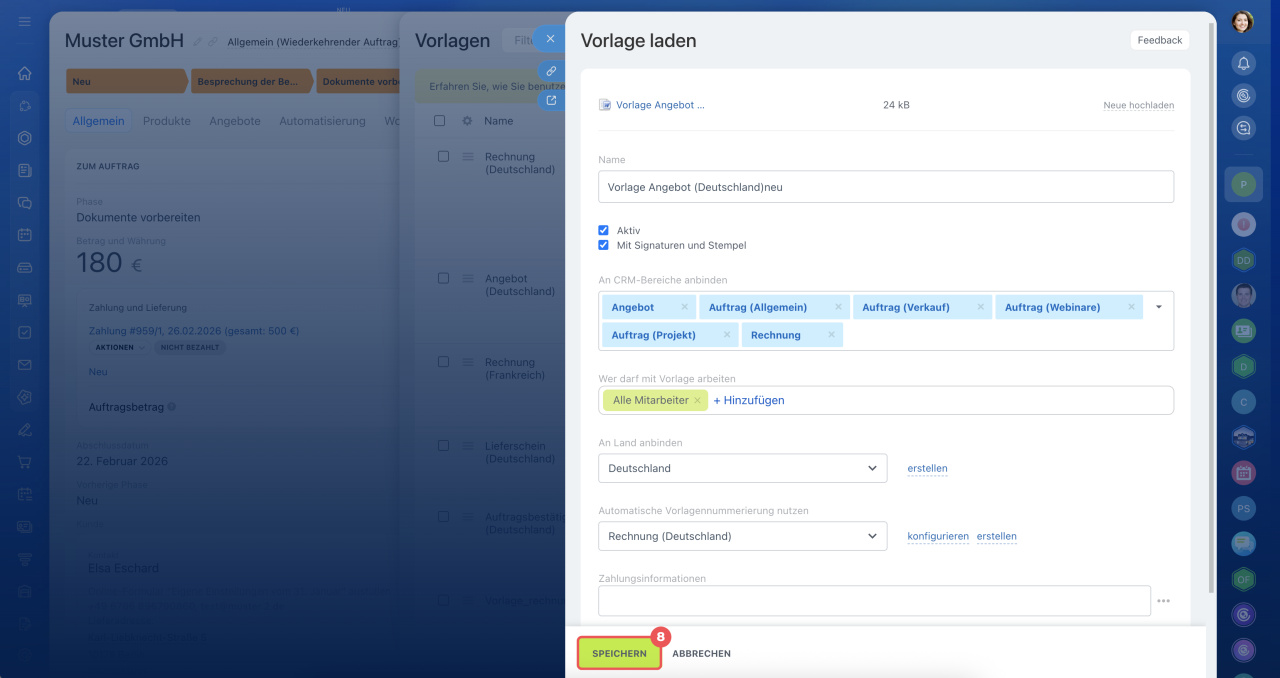Open chat with DD avatar

(x=1243, y=260)
